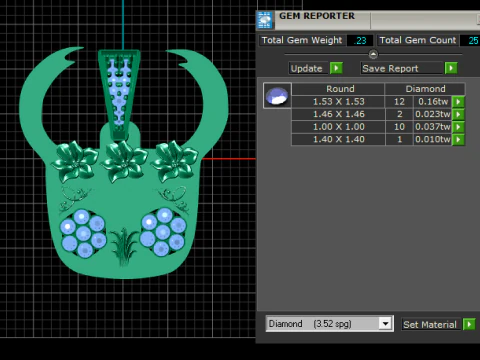
Task: Click the Diamond column header
Action: (x=425, y=89)
